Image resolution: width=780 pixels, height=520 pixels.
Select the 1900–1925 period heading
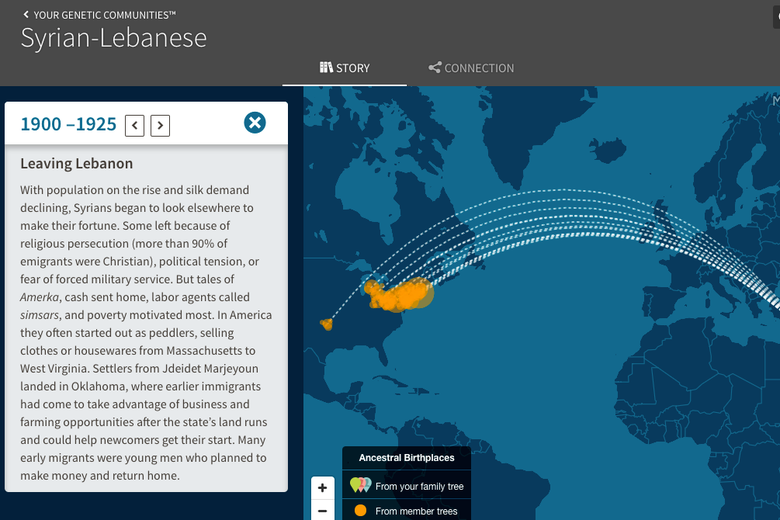tap(68, 124)
